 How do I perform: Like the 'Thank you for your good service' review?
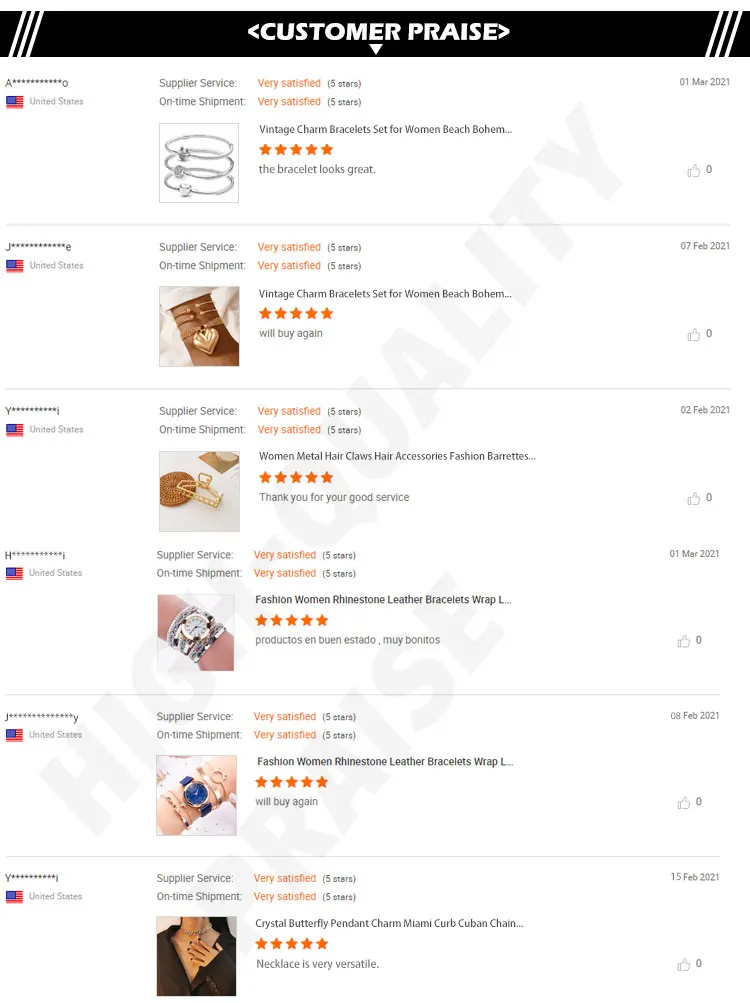tap(694, 498)
